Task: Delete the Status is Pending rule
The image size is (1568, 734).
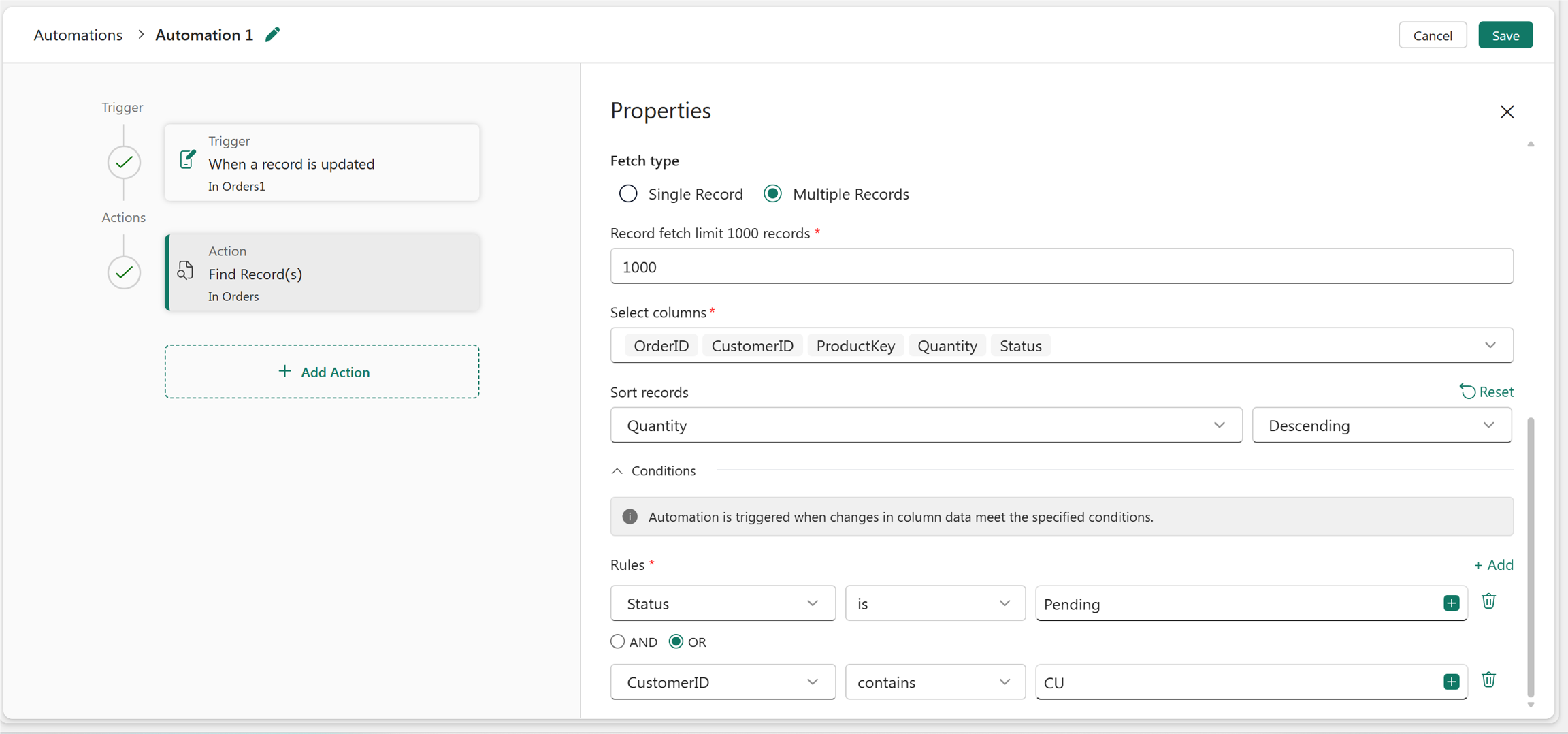Action: (1488, 602)
